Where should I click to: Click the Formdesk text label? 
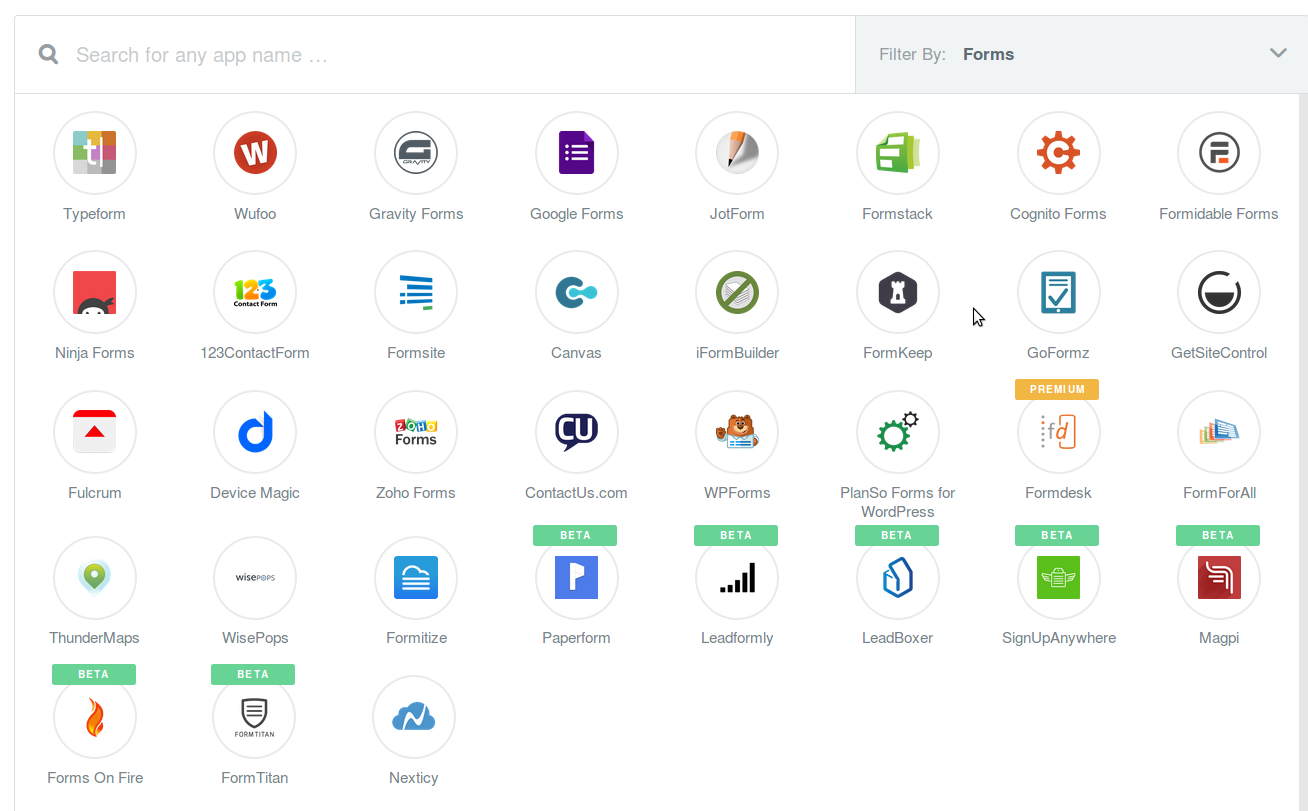(x=1059, y=493)
